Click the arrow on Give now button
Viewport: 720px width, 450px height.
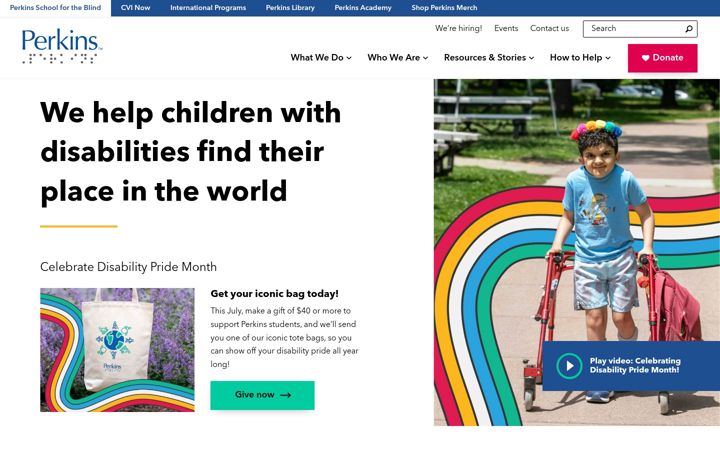286,395
